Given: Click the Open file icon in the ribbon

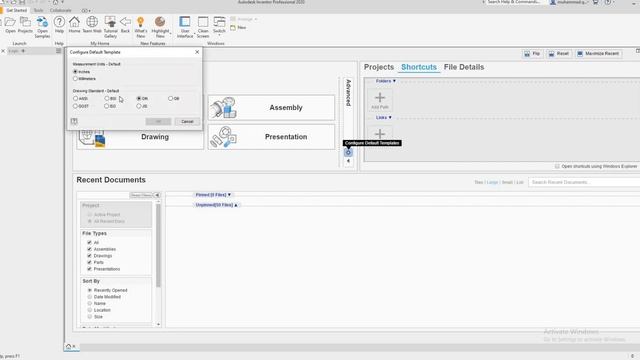Looking at the screenshot, I should coord(10,22).
